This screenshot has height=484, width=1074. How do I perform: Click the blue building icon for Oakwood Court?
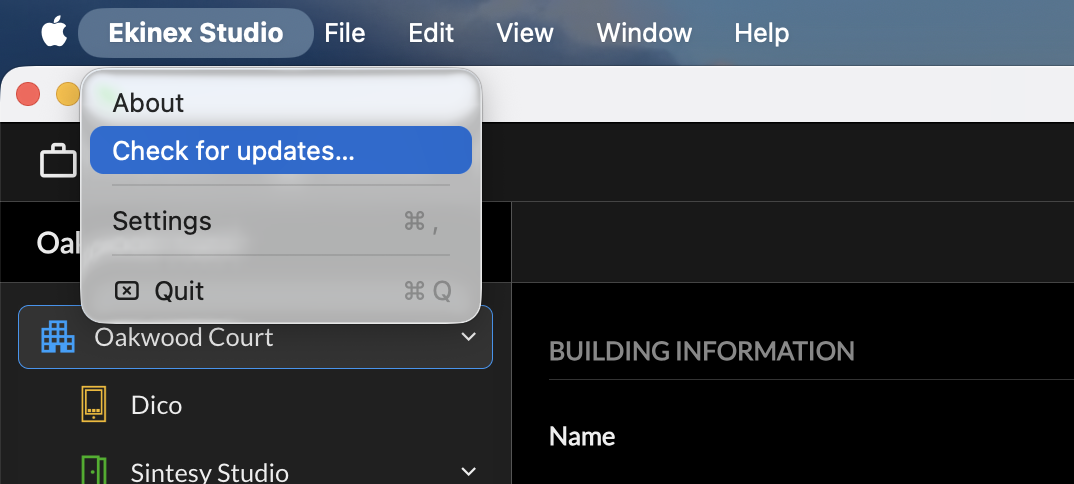(x=58, y=337)
